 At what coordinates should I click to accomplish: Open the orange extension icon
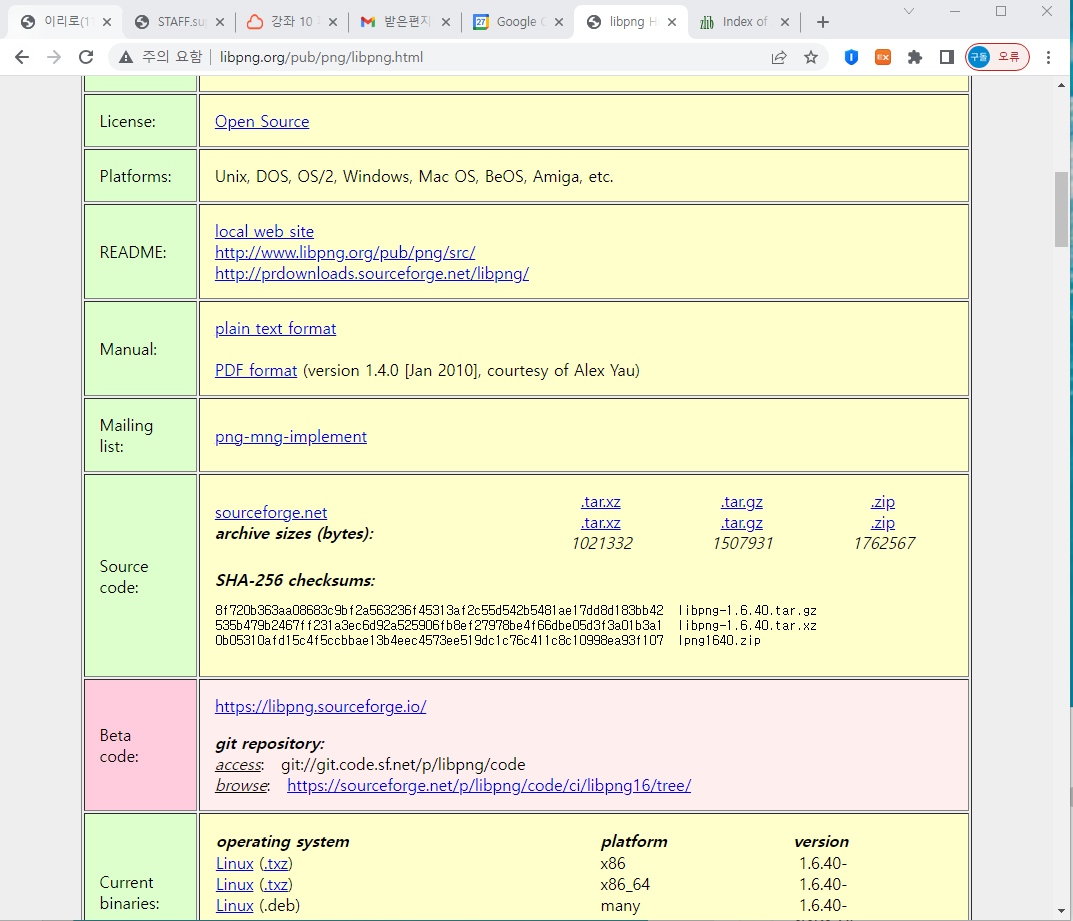coord(883,57)
